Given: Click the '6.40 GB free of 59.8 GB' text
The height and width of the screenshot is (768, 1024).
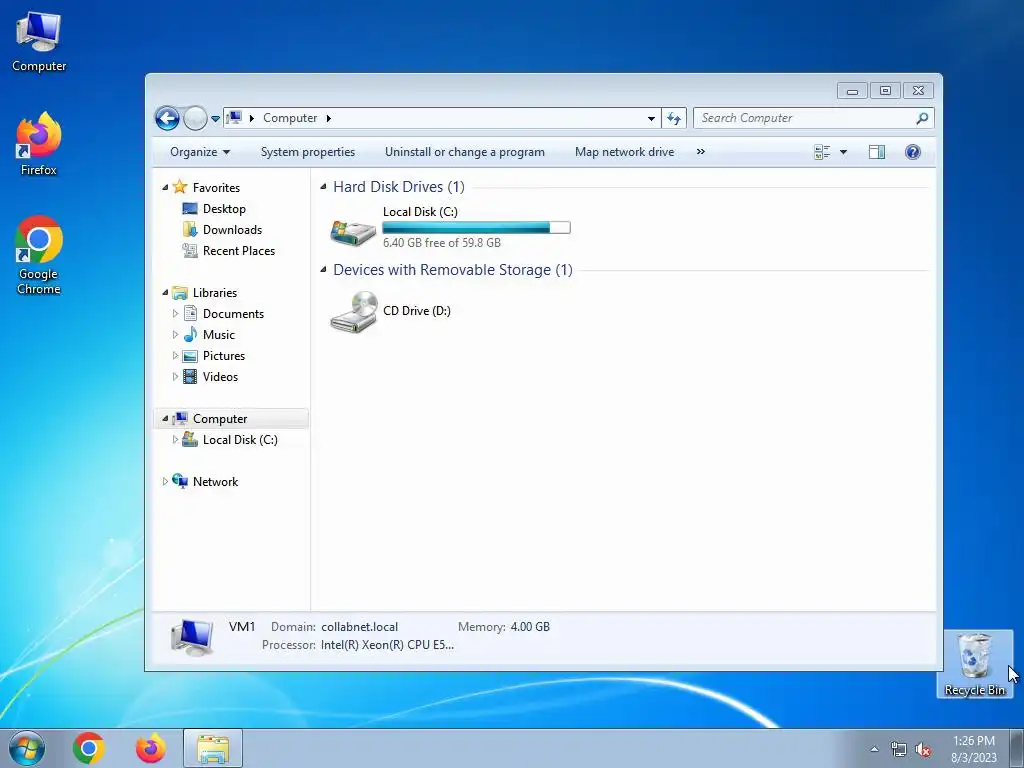Looking at the screenshot, I should coord(441,242).
